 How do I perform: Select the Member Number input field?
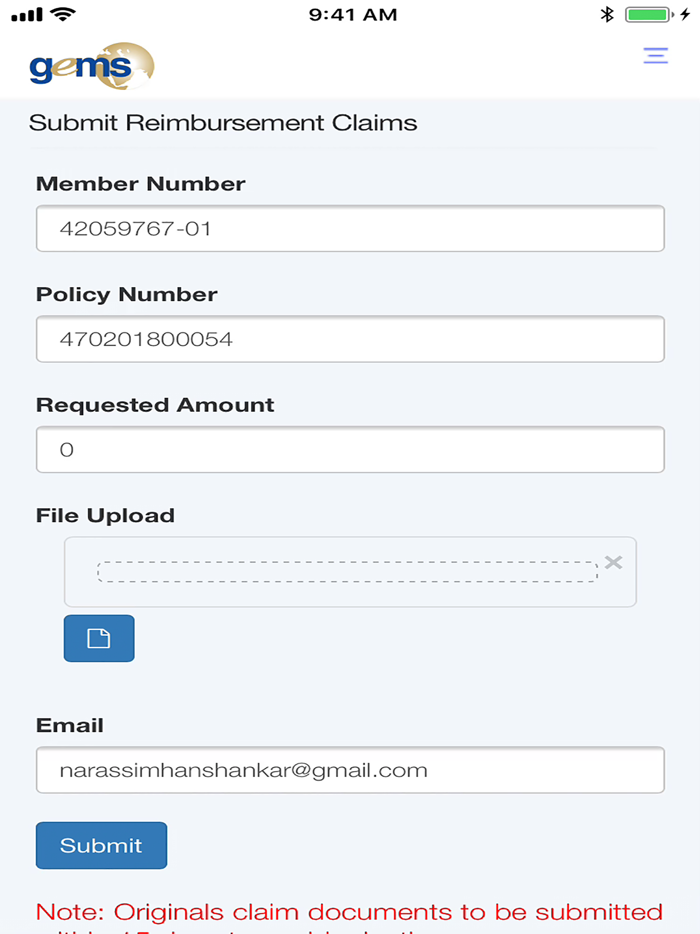pyautogui.click(x=350, y=228)
